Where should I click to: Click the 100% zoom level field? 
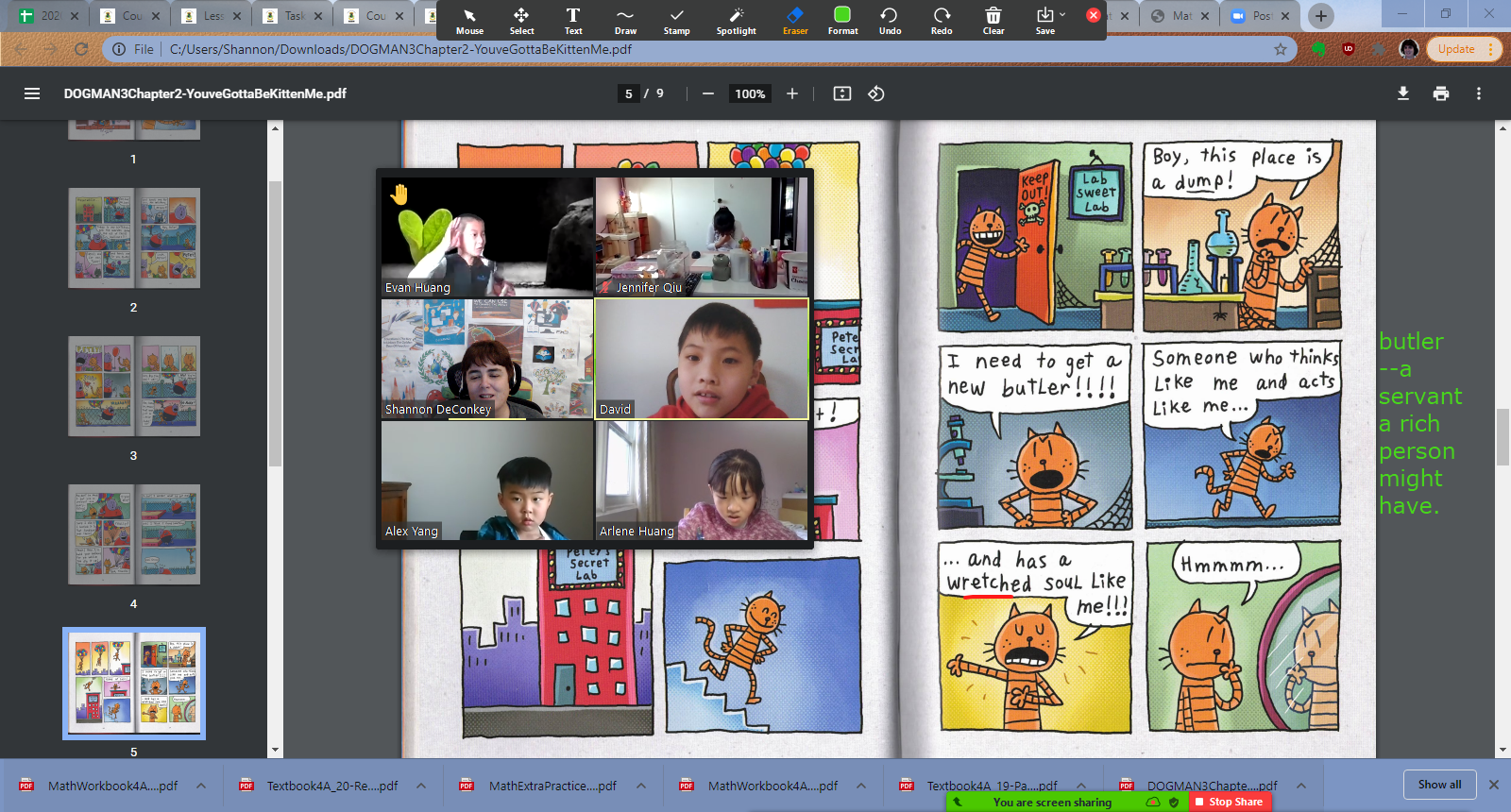pos(750,93)
